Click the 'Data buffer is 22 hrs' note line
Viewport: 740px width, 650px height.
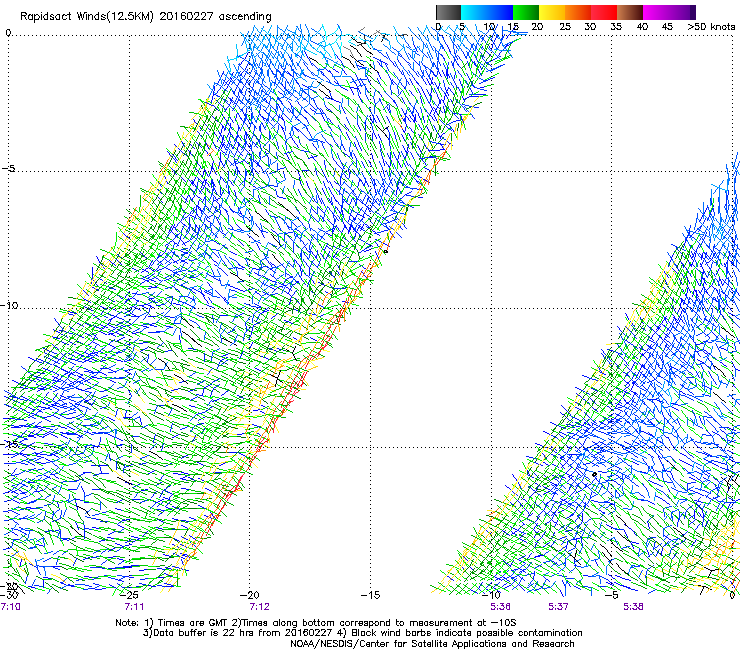tap(362, 633)
